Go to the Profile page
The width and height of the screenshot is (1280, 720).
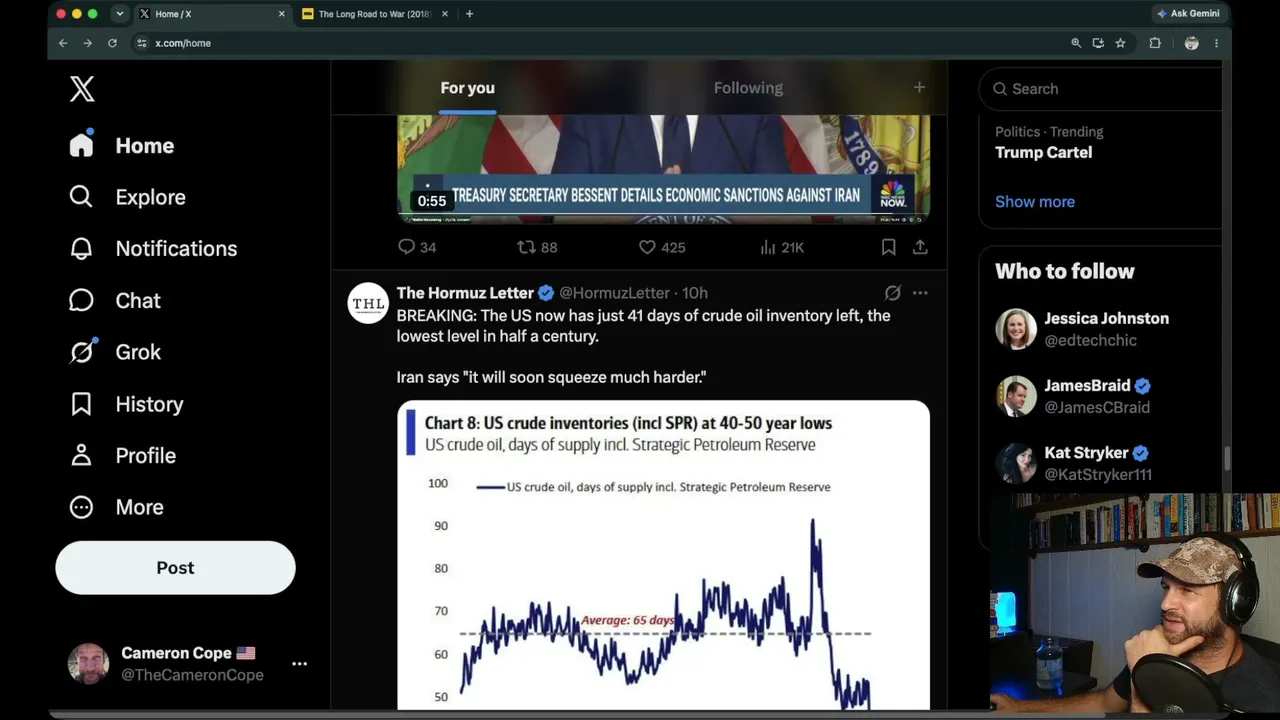(123, 456)
